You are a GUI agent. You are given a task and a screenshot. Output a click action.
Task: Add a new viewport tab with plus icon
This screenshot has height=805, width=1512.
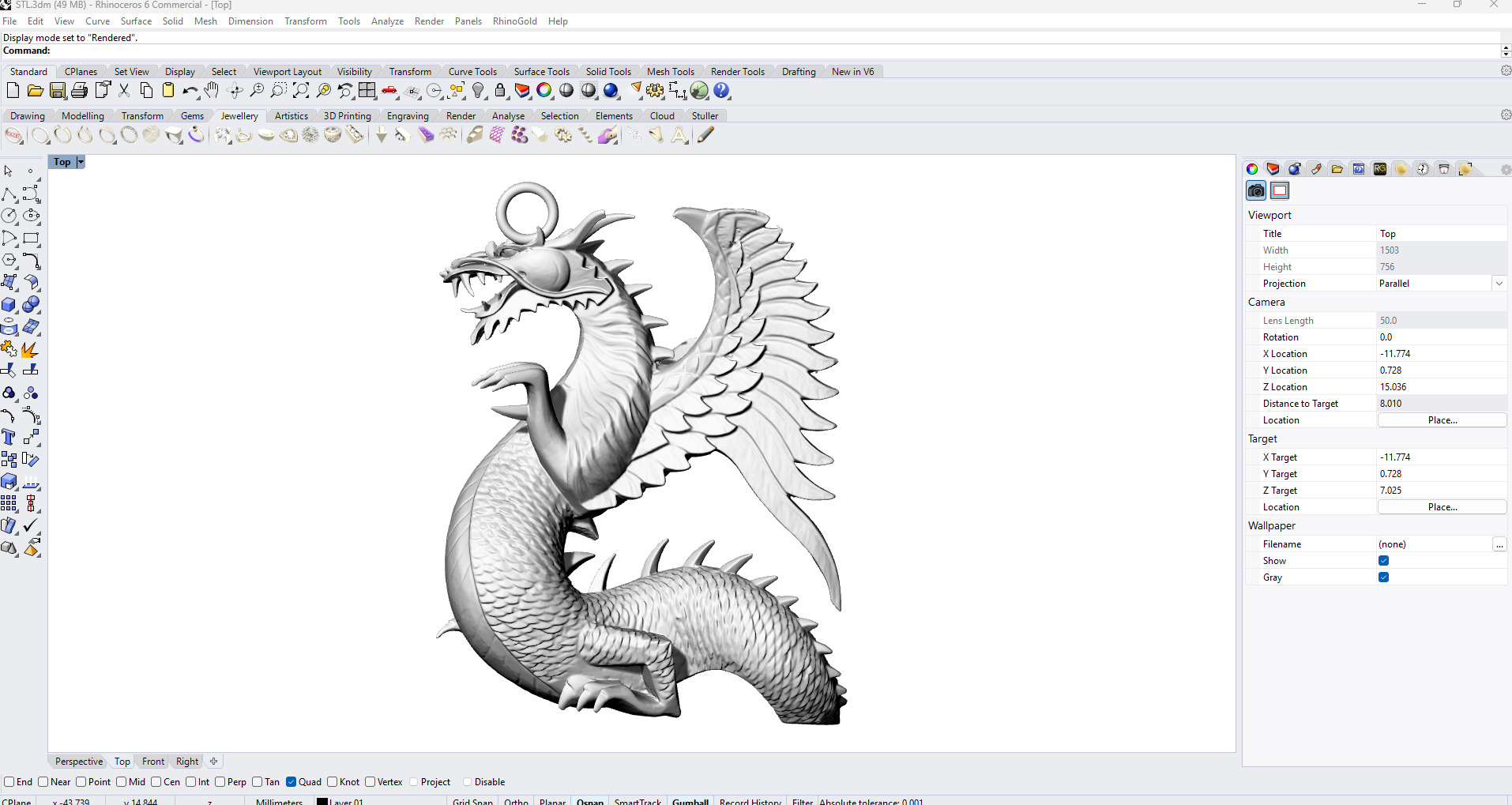[x=213, y=762]
